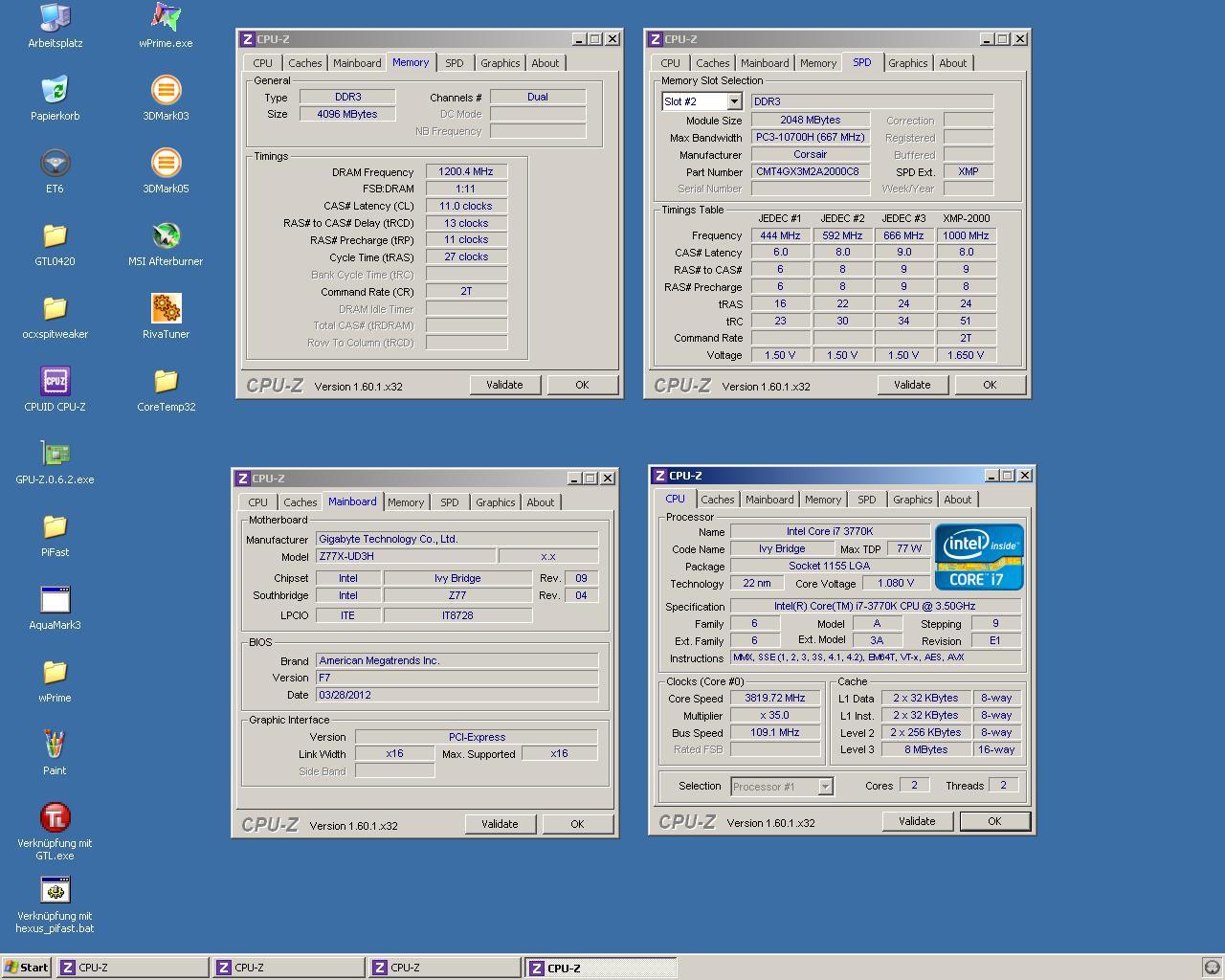Click the Bus Speed 109.1 MHz field
The width and height of the screenshot is (1225, 980).
tap(775, 733)
